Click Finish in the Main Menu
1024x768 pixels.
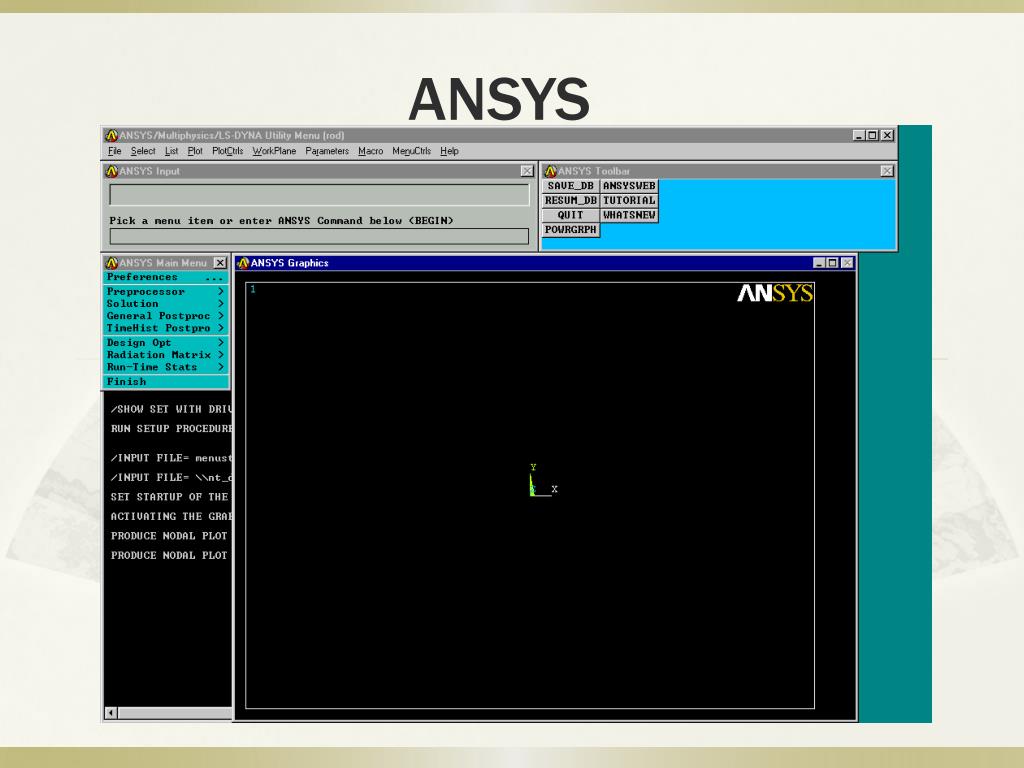click(x=166, y=381)
